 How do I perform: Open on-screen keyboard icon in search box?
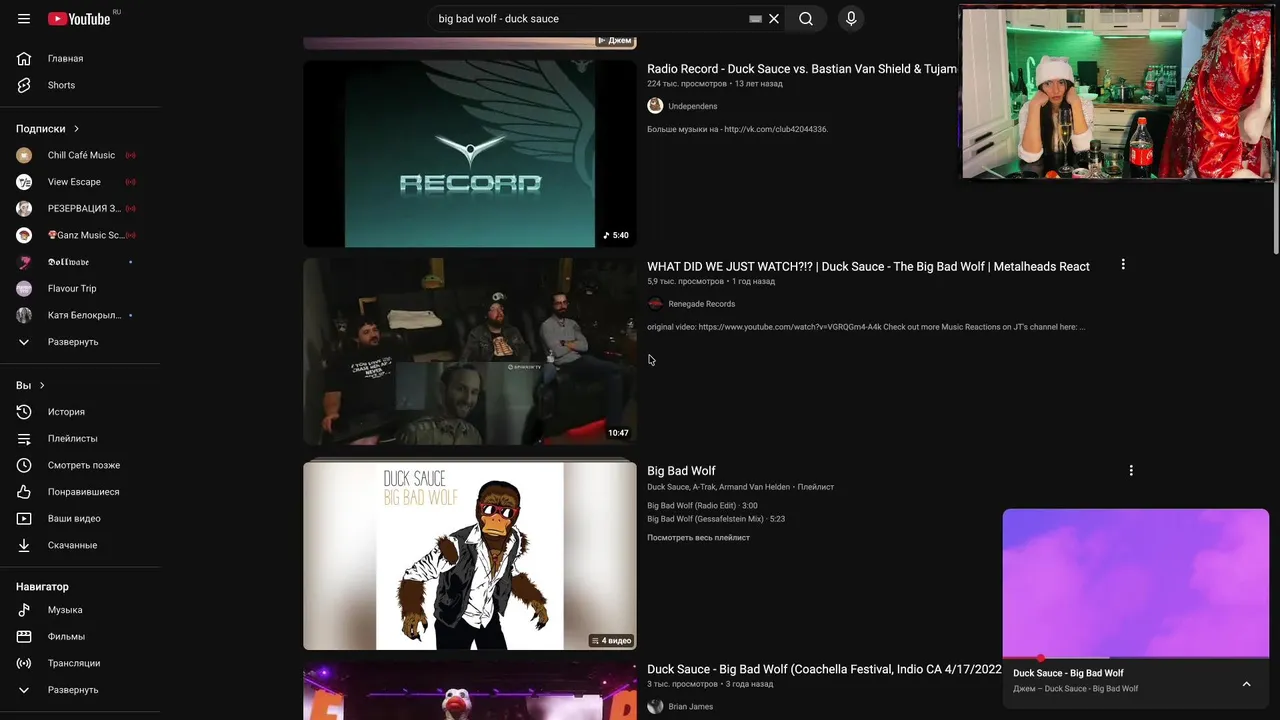[x=755, y=19]
